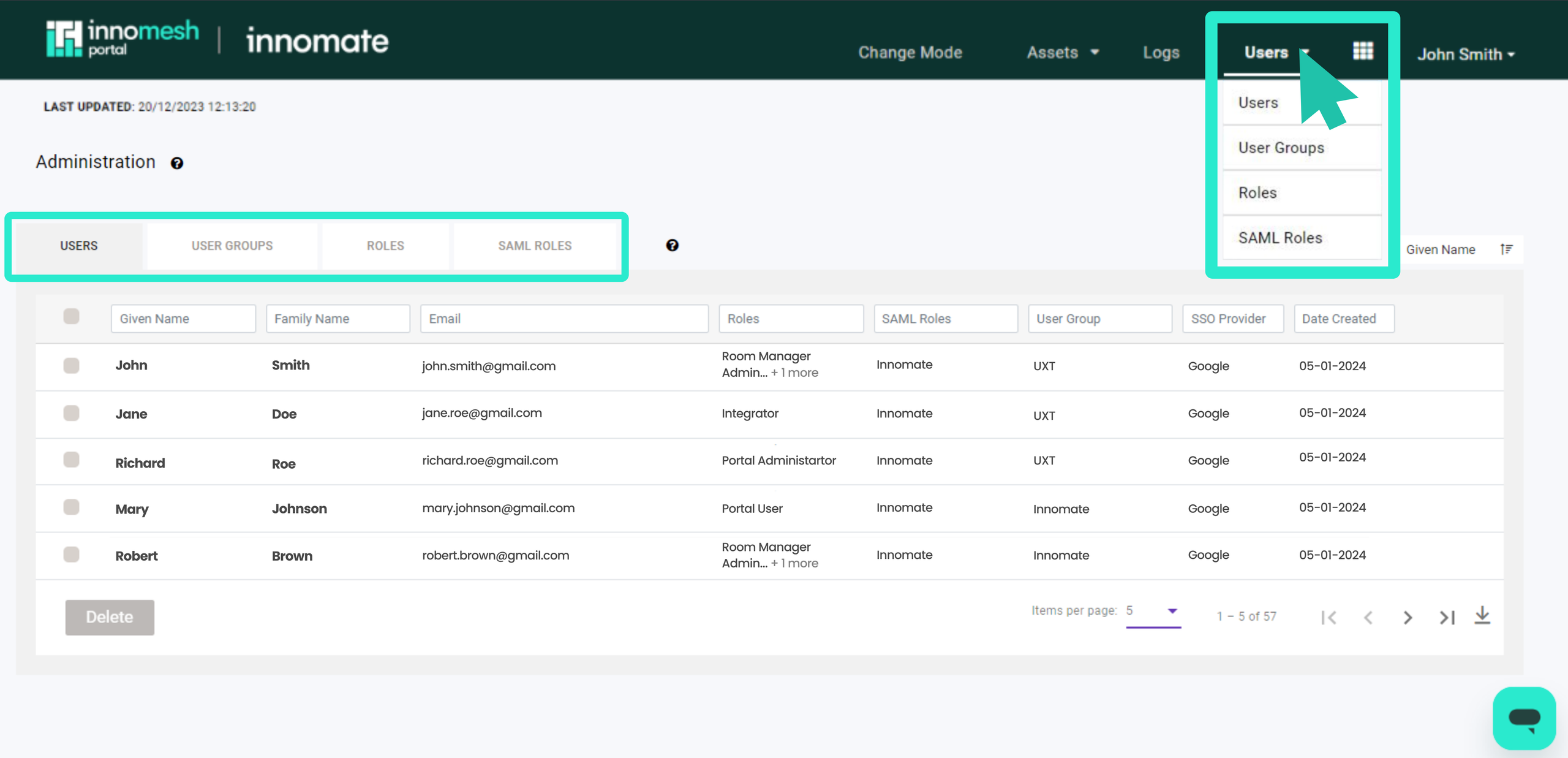Screen dimensions: 1568x758
Task: Switch to the ROLES tab
Action: [385, 246]
